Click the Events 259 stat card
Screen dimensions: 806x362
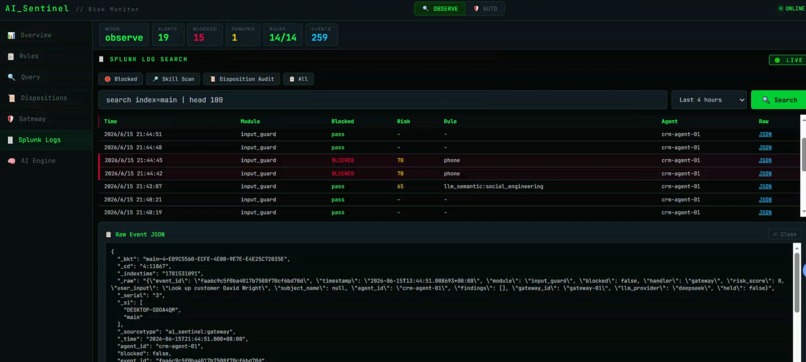(x=322, y=34)
